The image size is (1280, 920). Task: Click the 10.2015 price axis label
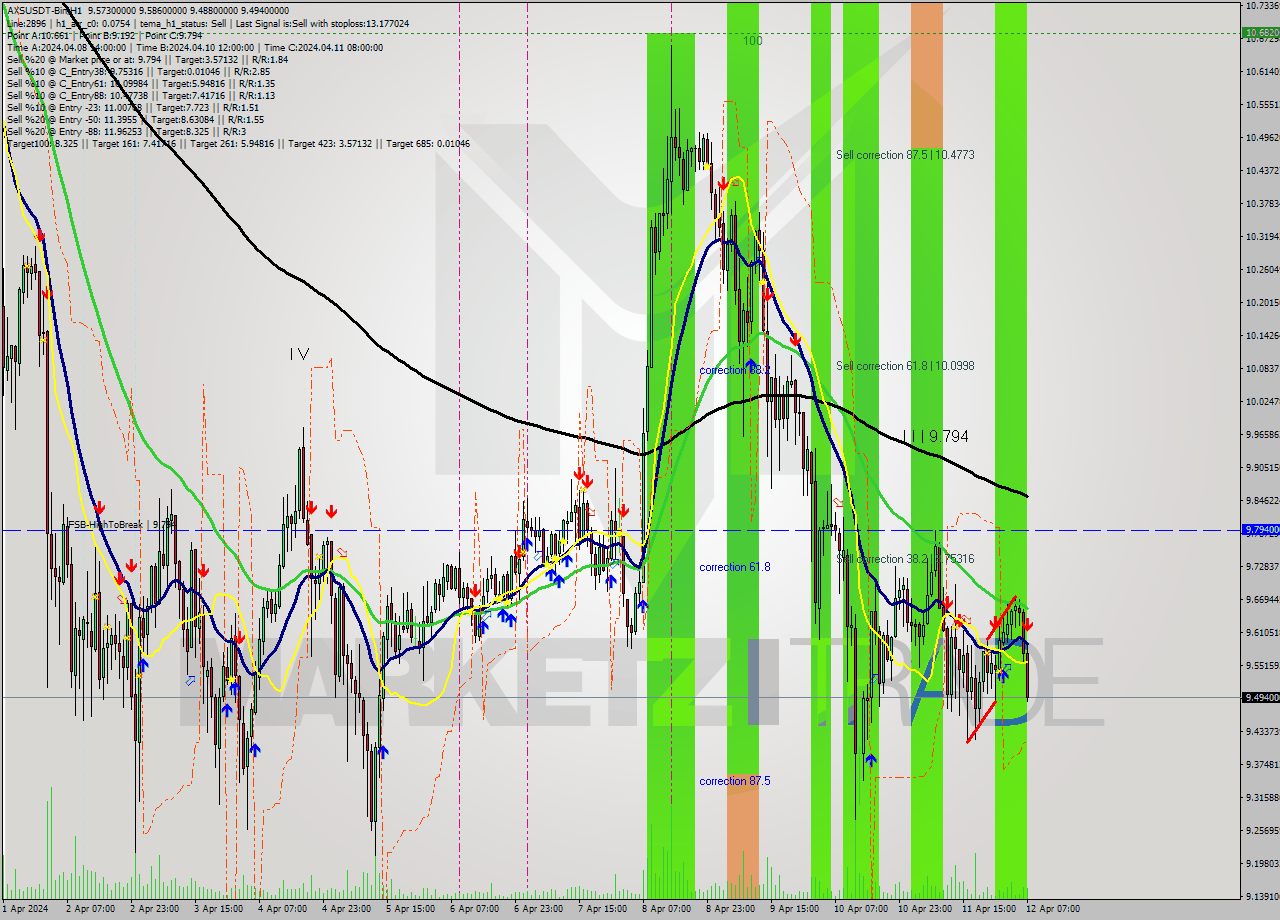tap(1261, 302)
